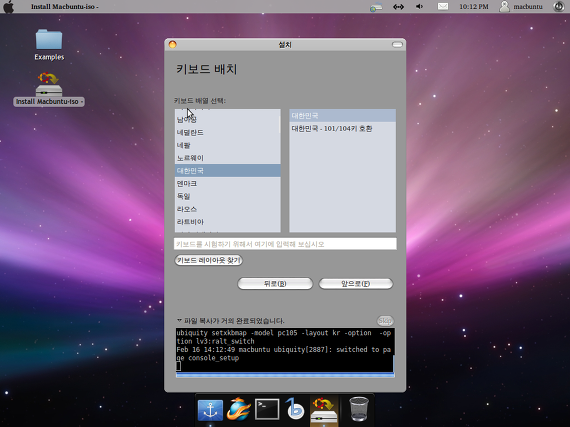570x427 pixels.
Task: Open the Apple menu icon
Action: [x=8, y=7]
